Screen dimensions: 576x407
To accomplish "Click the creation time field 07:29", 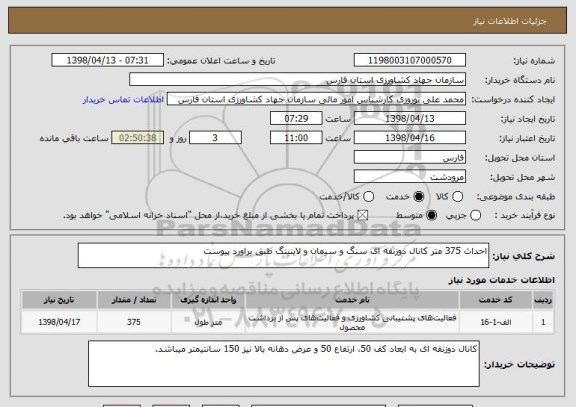I will point(296,118).
